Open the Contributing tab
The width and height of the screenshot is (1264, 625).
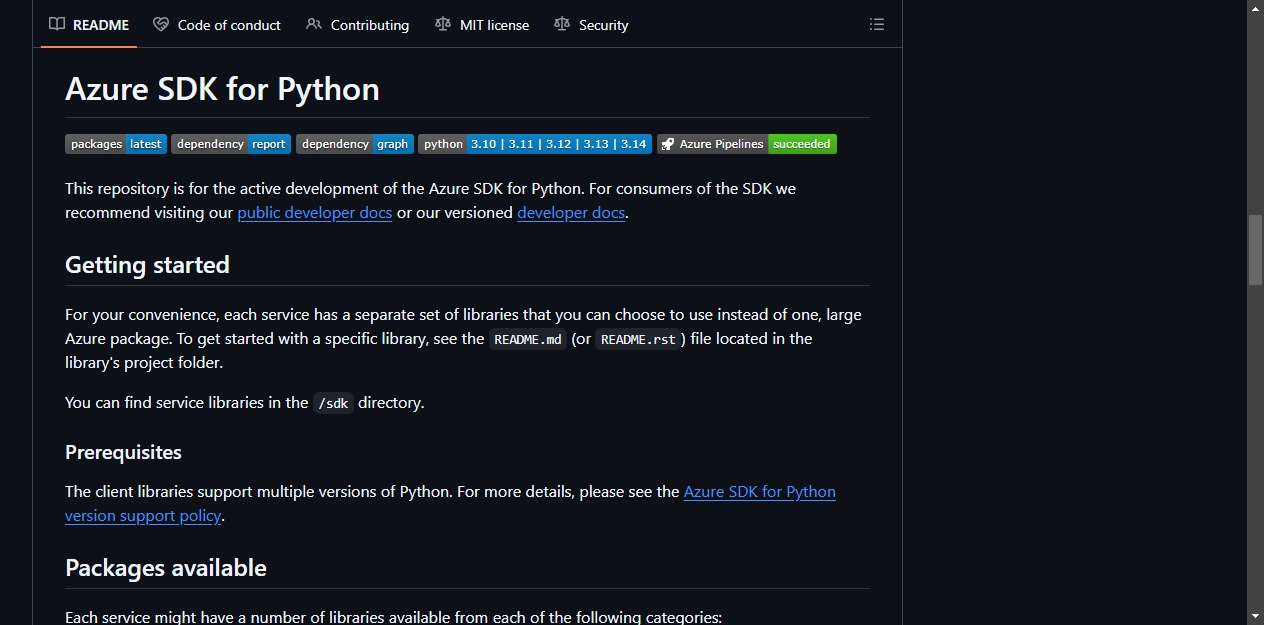[x=357, y=25]
